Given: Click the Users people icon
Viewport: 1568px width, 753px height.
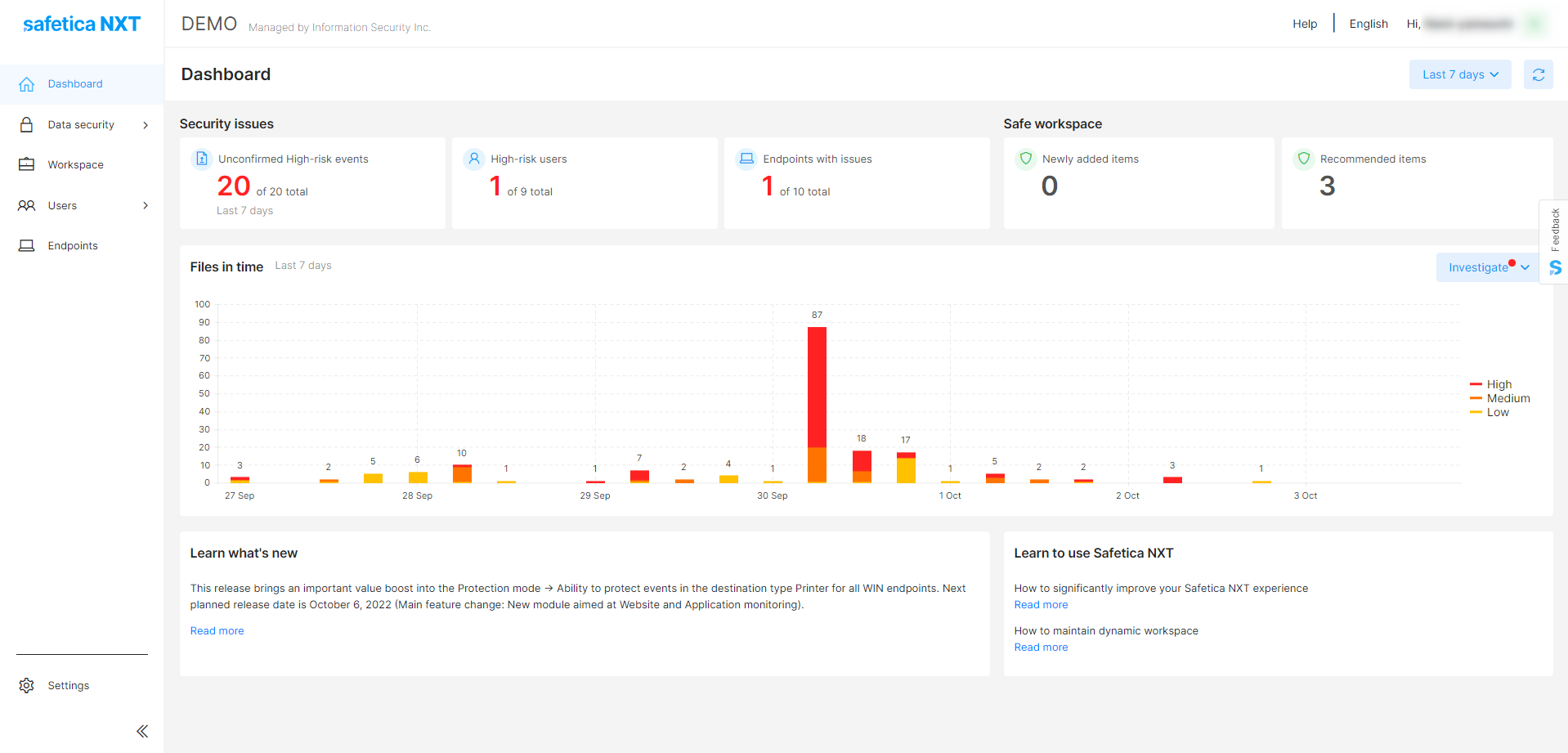Looking at the screenshot, I should pyautogui.click(x=26, y=205).
